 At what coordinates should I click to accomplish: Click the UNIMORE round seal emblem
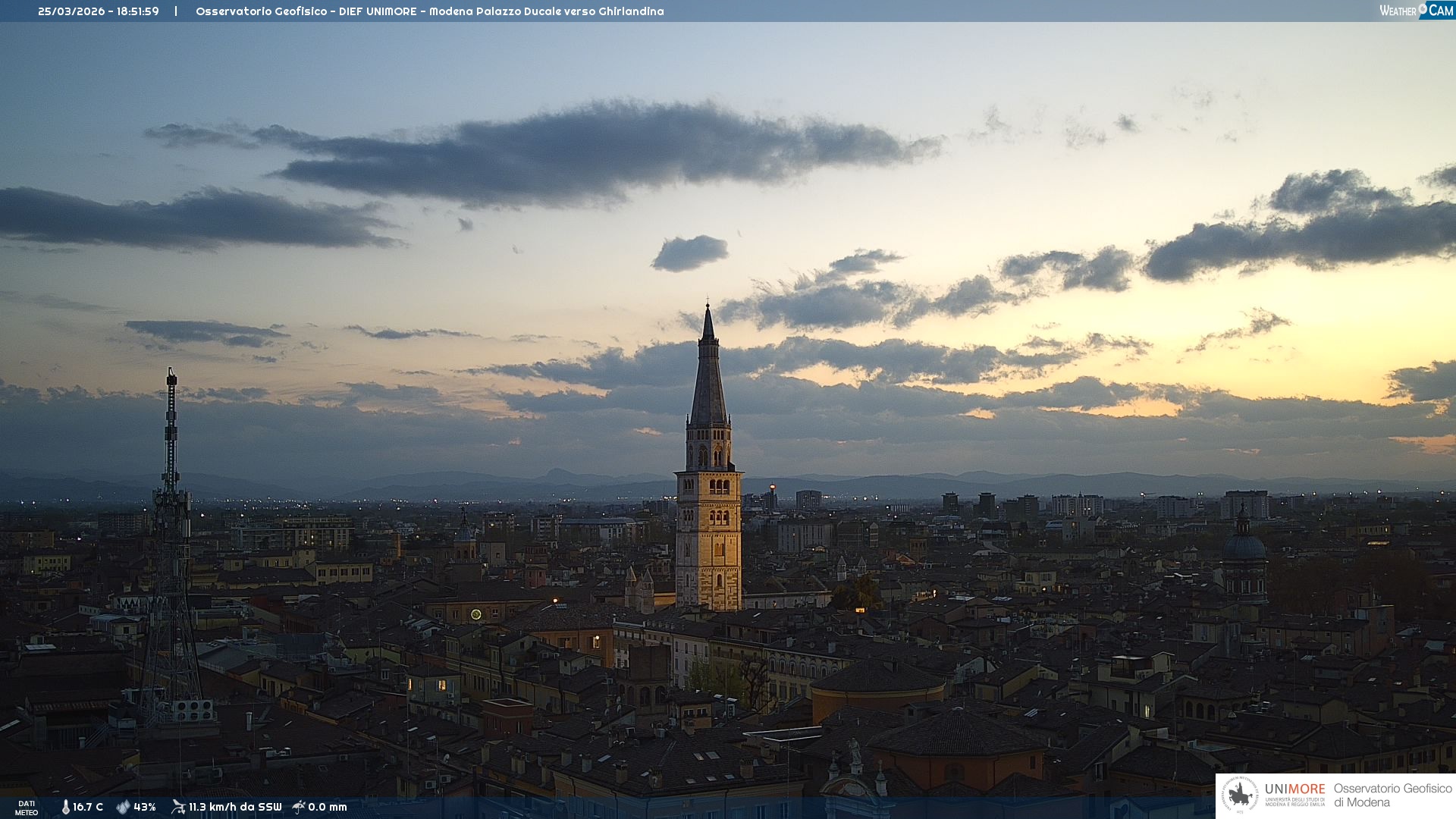pos(1241,795)
